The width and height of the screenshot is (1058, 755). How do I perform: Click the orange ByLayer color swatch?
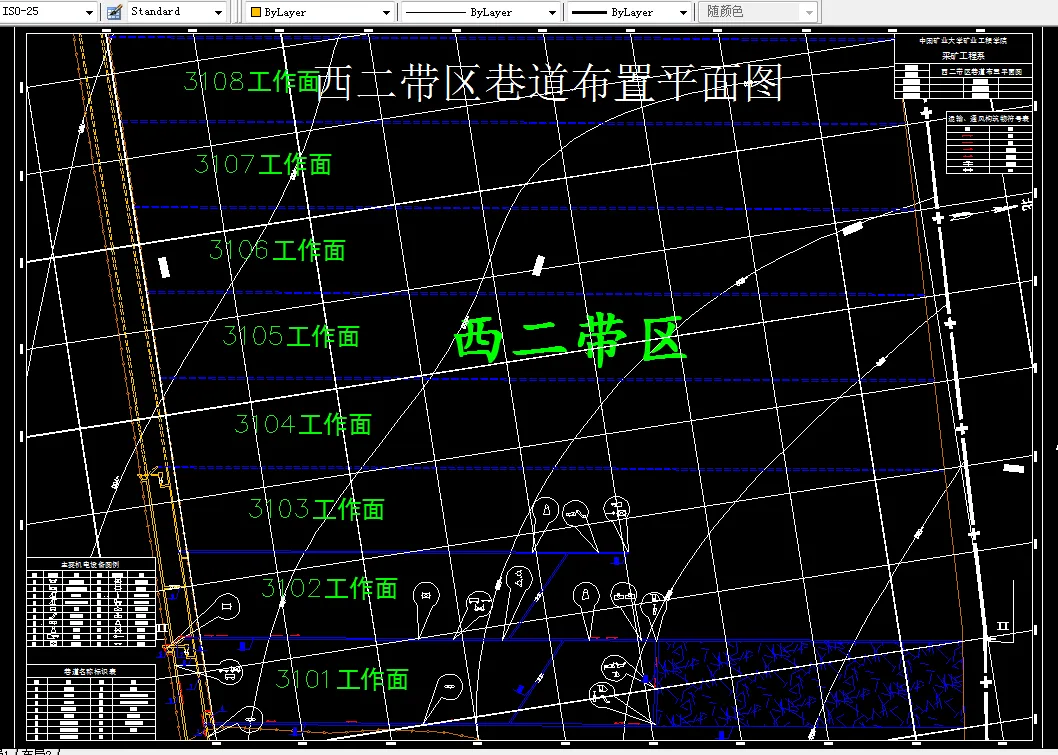click(255, 12)
